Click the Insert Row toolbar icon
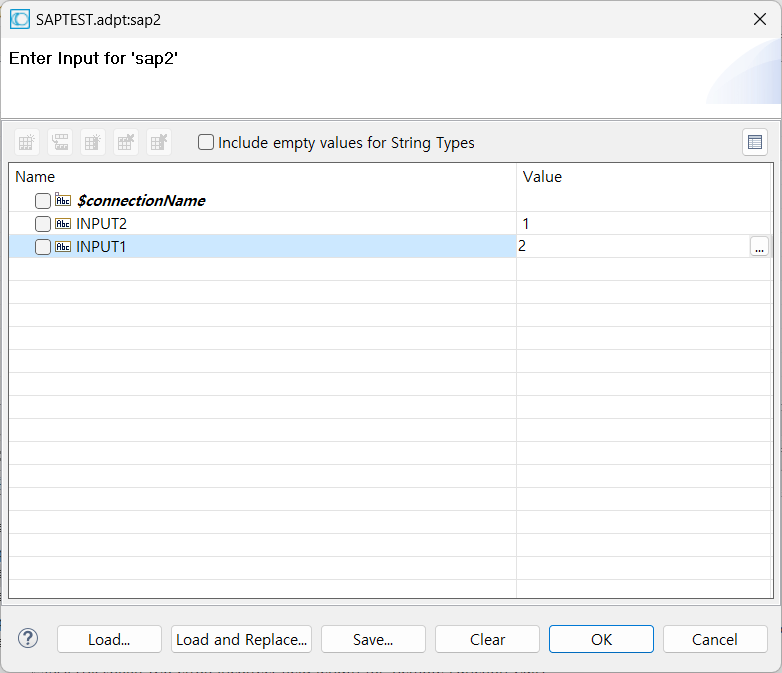This screenshot has height=673, width=782. click(x=60, y=142)
